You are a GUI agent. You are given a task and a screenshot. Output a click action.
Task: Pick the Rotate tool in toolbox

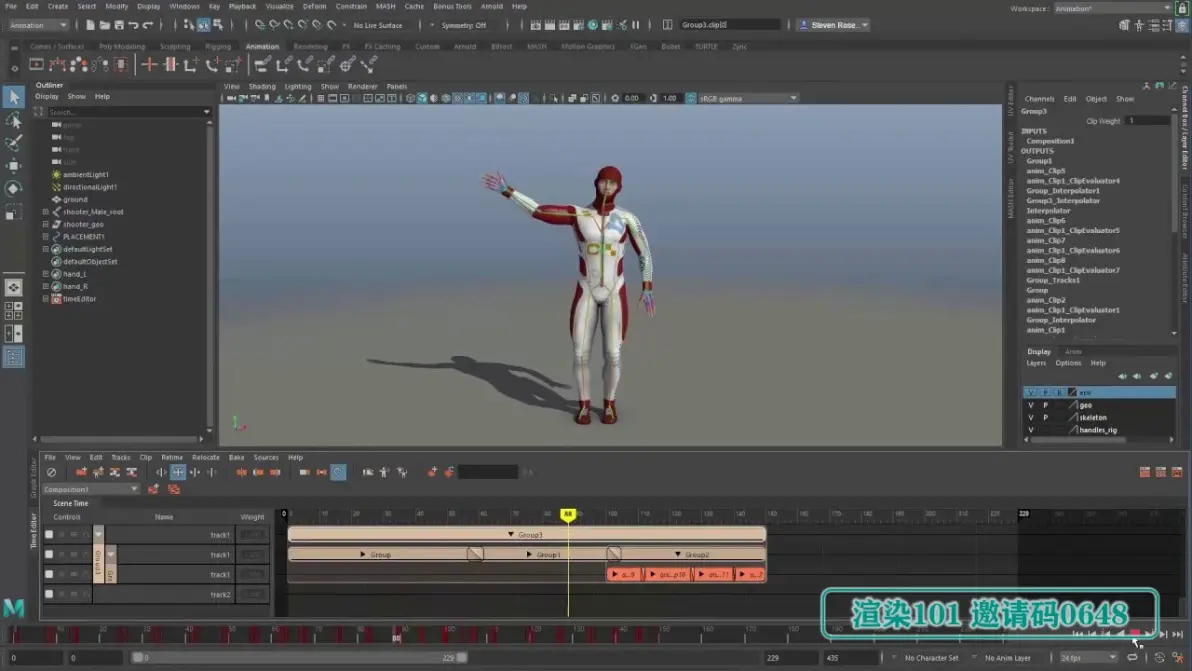(14, 188)
